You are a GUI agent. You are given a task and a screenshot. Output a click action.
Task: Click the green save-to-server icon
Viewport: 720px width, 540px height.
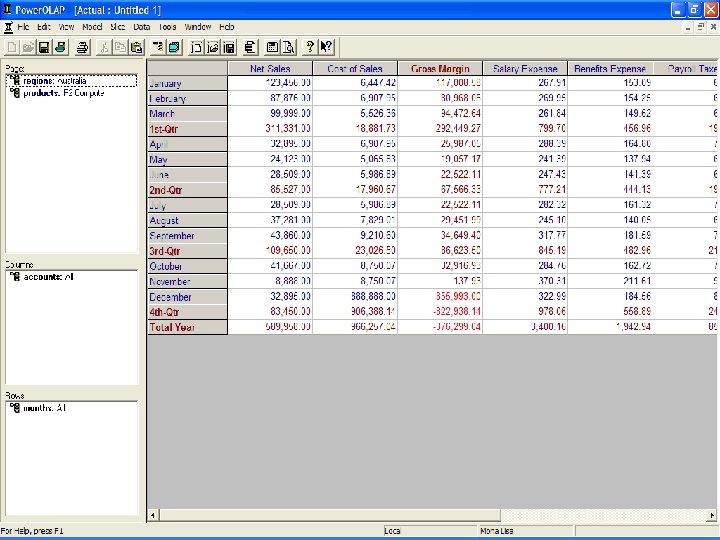[60, 47]
